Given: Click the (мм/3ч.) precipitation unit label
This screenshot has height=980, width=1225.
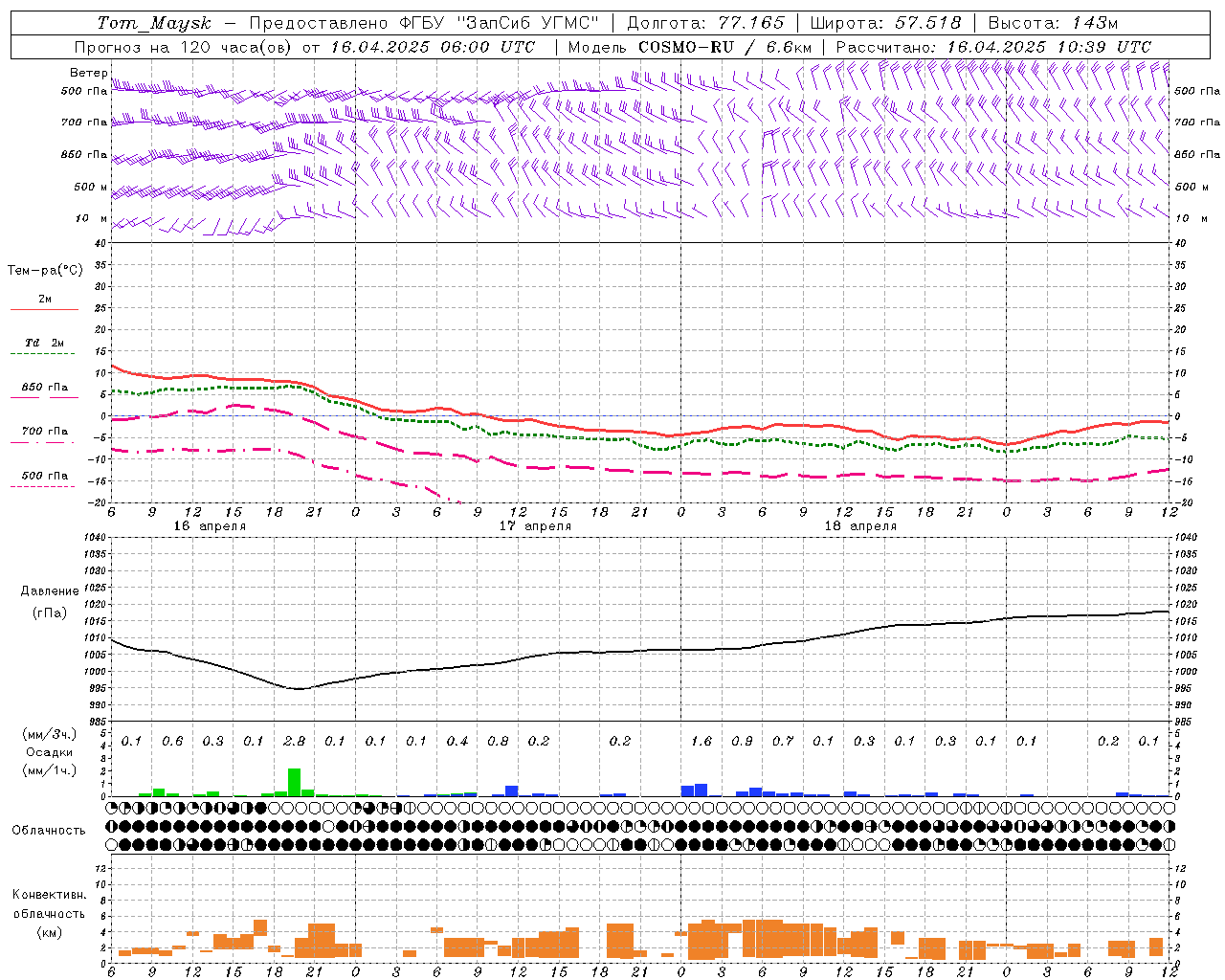Looking at the screenshot, I should point(50,735).
